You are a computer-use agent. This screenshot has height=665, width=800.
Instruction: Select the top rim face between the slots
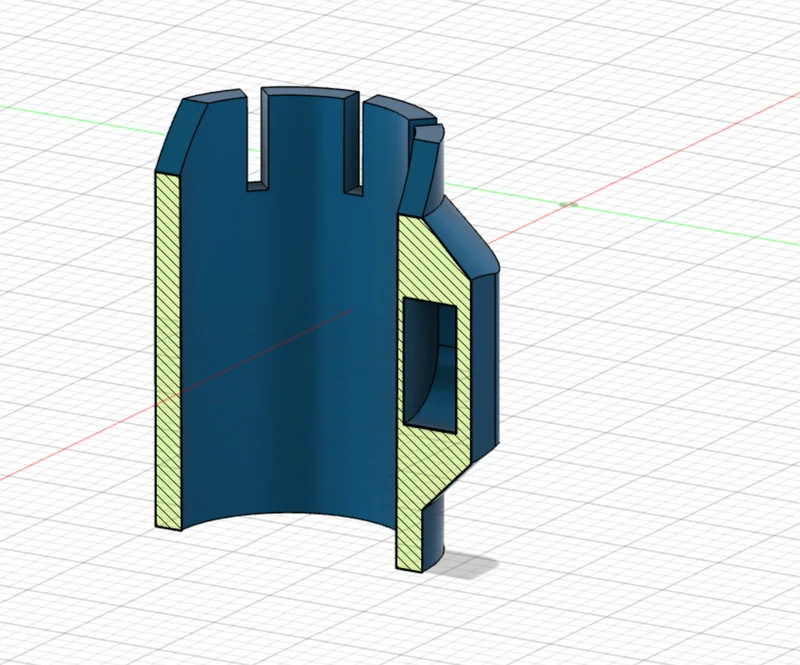[312, 92]
